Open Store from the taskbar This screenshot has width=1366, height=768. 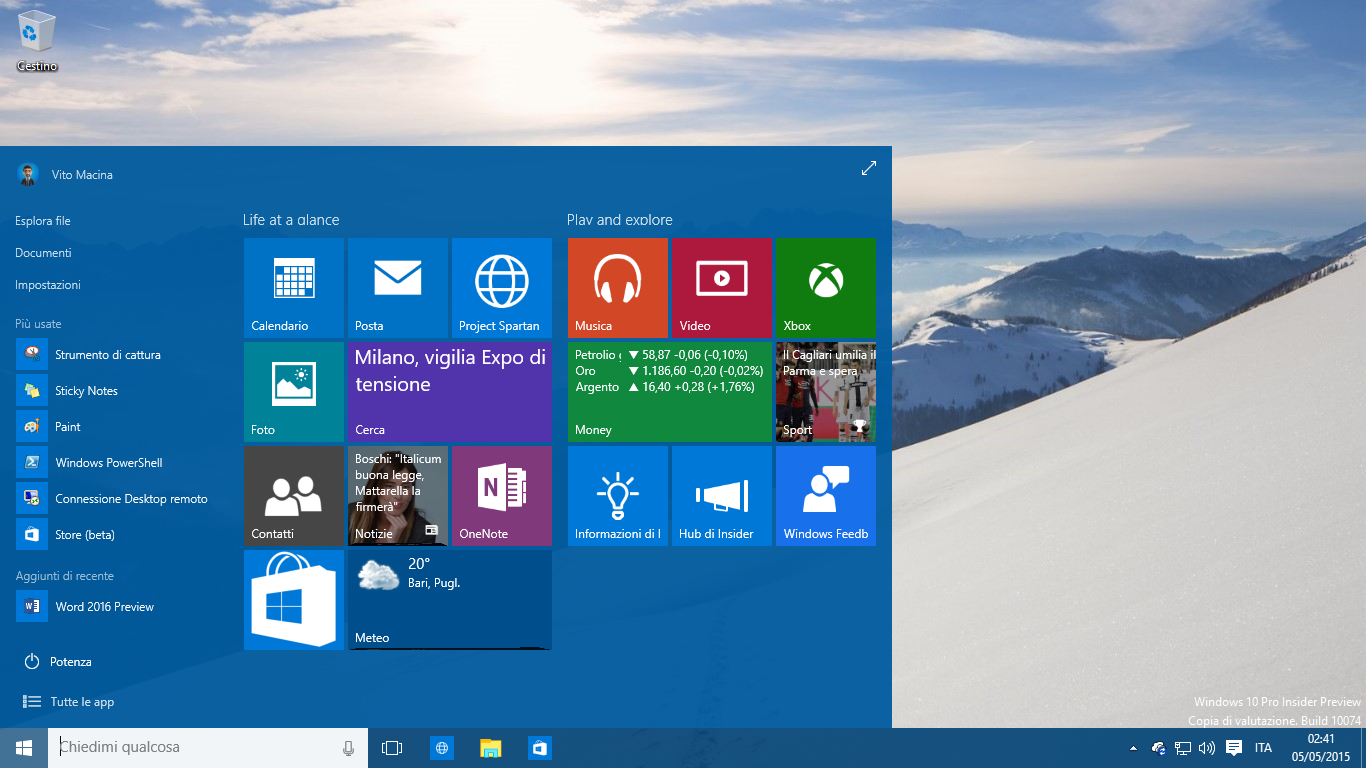click(539, 748)
